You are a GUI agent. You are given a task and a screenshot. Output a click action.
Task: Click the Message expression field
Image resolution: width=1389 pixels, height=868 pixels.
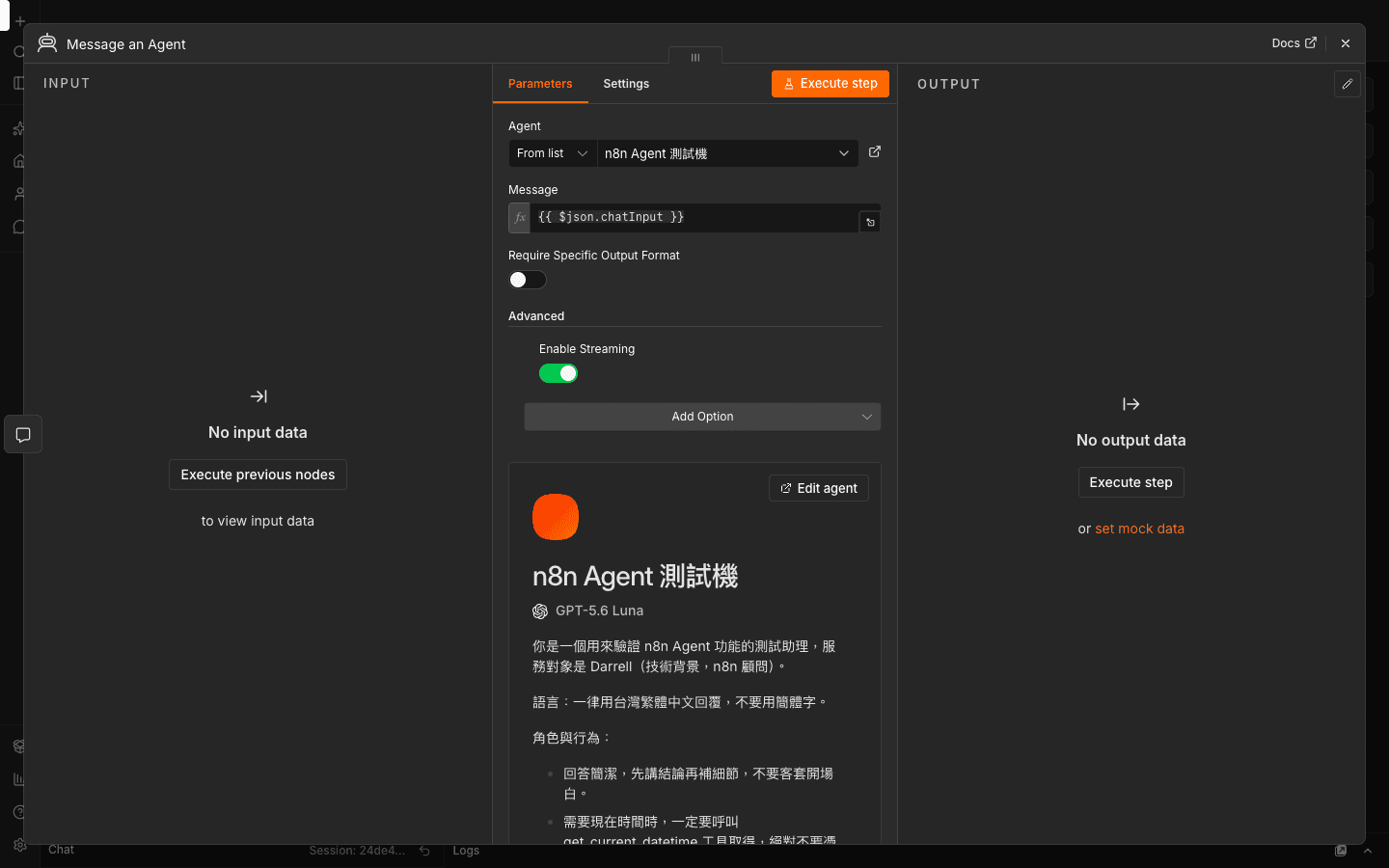coord(694,218)
